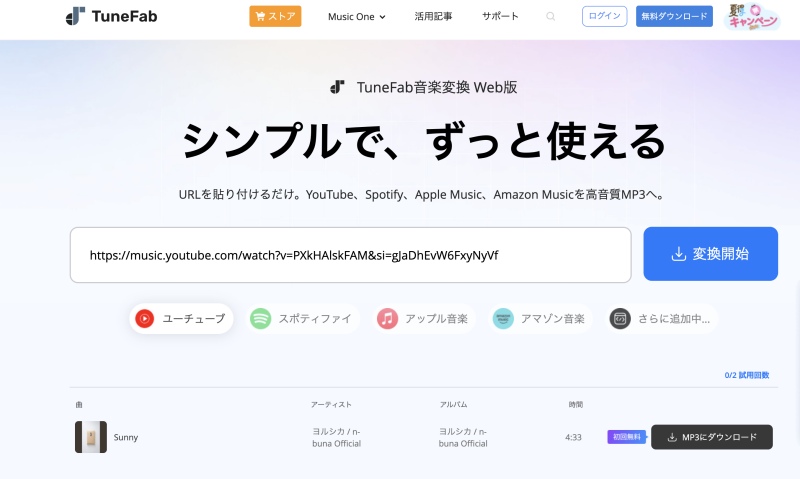Select the アップル音楽 Apple Music tab

pyautogui.click(x=423, y=319)
